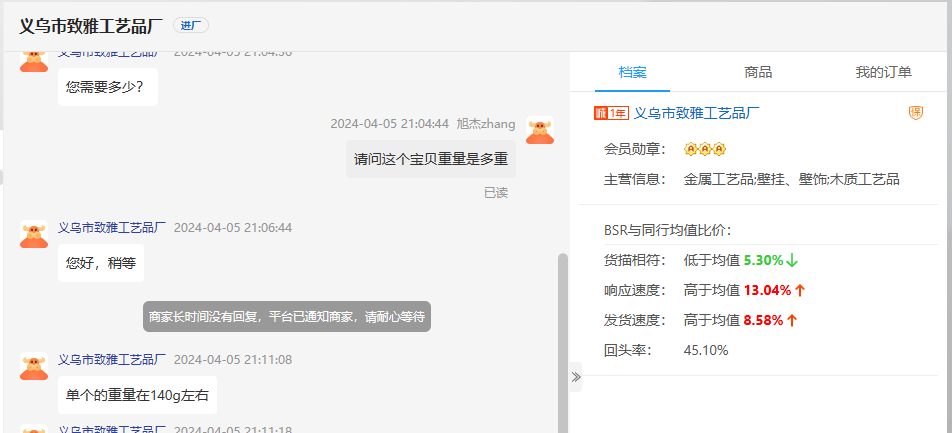Click the 会员勋章 medal icons
This screenshot has width=952, height=433.
click(705, 149)
